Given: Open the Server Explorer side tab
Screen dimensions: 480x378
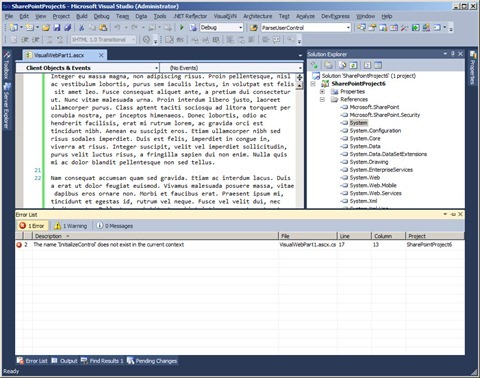Looking at the screenshot, I should tap(6, 106).
